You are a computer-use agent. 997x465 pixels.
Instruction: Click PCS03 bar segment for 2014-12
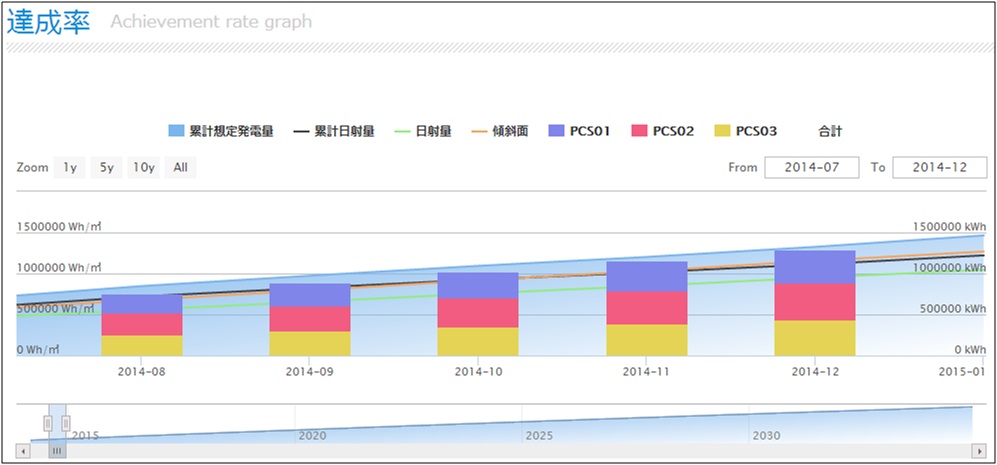coord(815,338)
